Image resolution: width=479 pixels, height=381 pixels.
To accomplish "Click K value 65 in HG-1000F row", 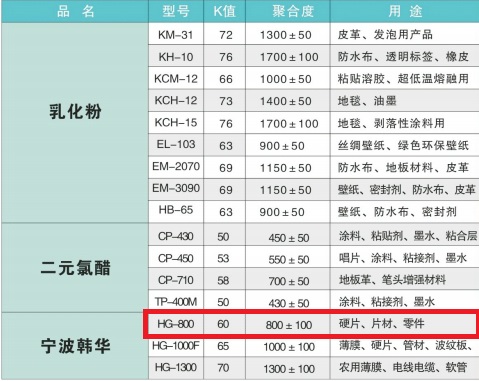I will coord(223,346).
